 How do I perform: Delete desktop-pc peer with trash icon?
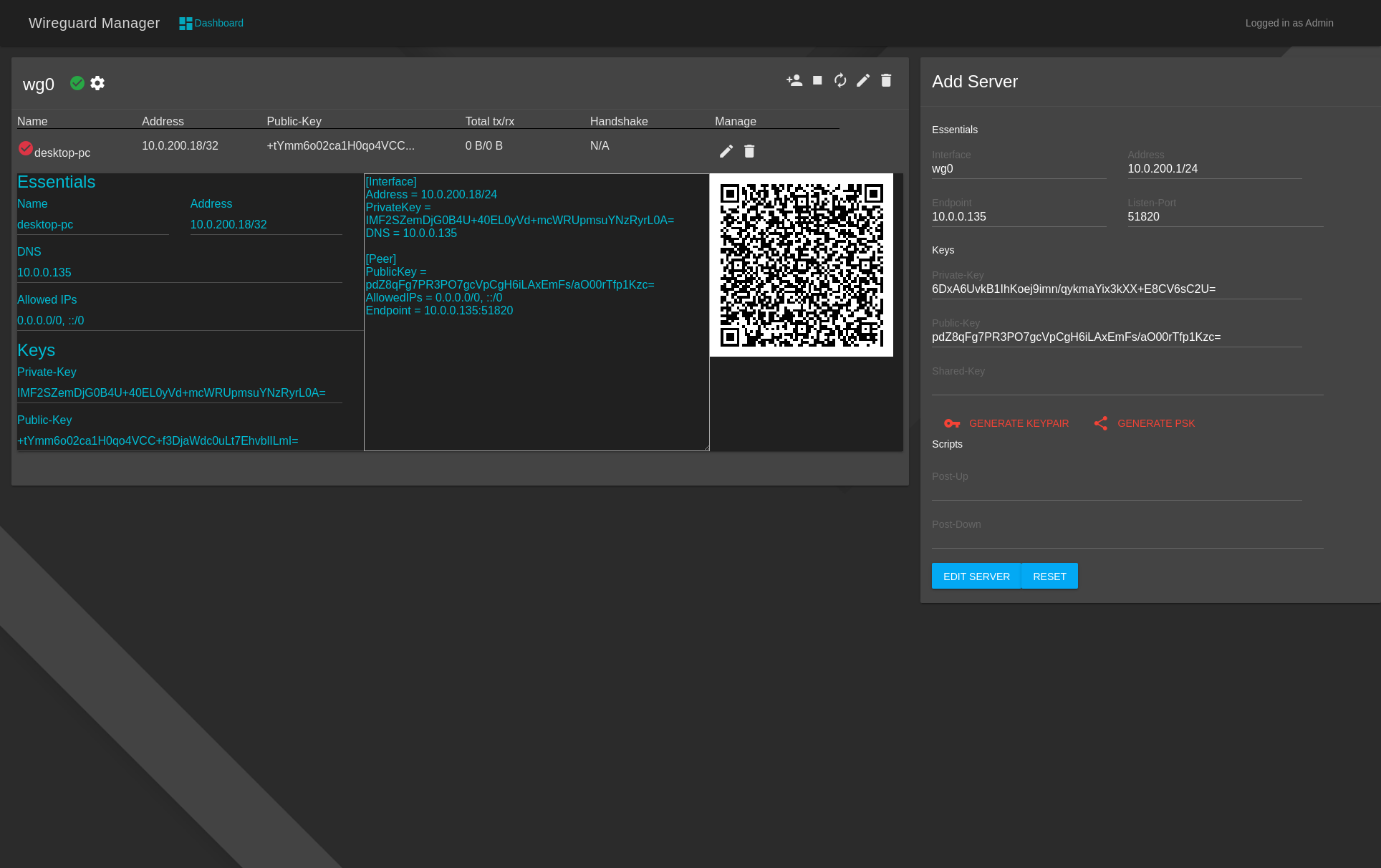[x=749, y=151]
